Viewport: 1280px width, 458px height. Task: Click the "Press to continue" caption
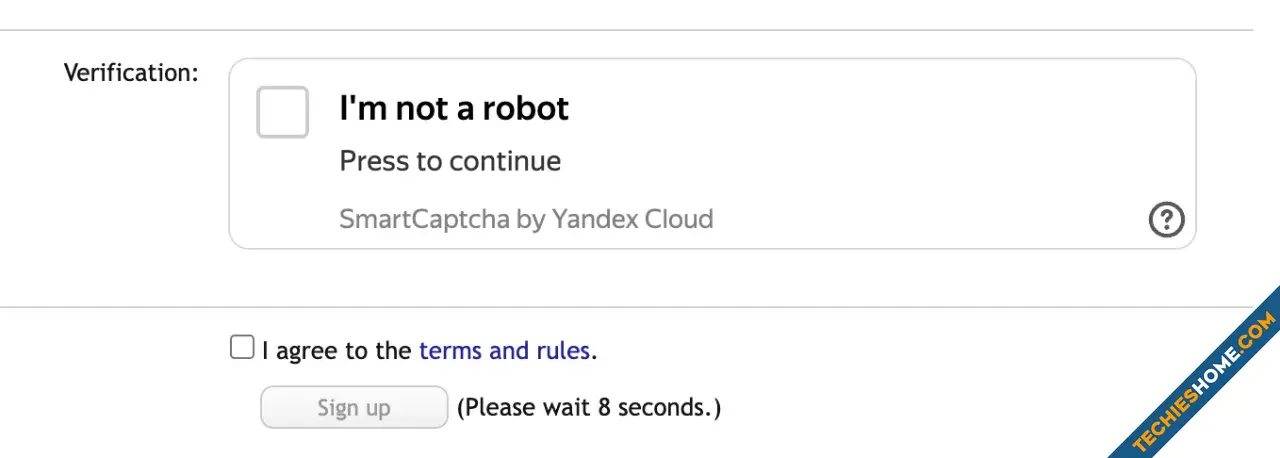coord(450,161)
